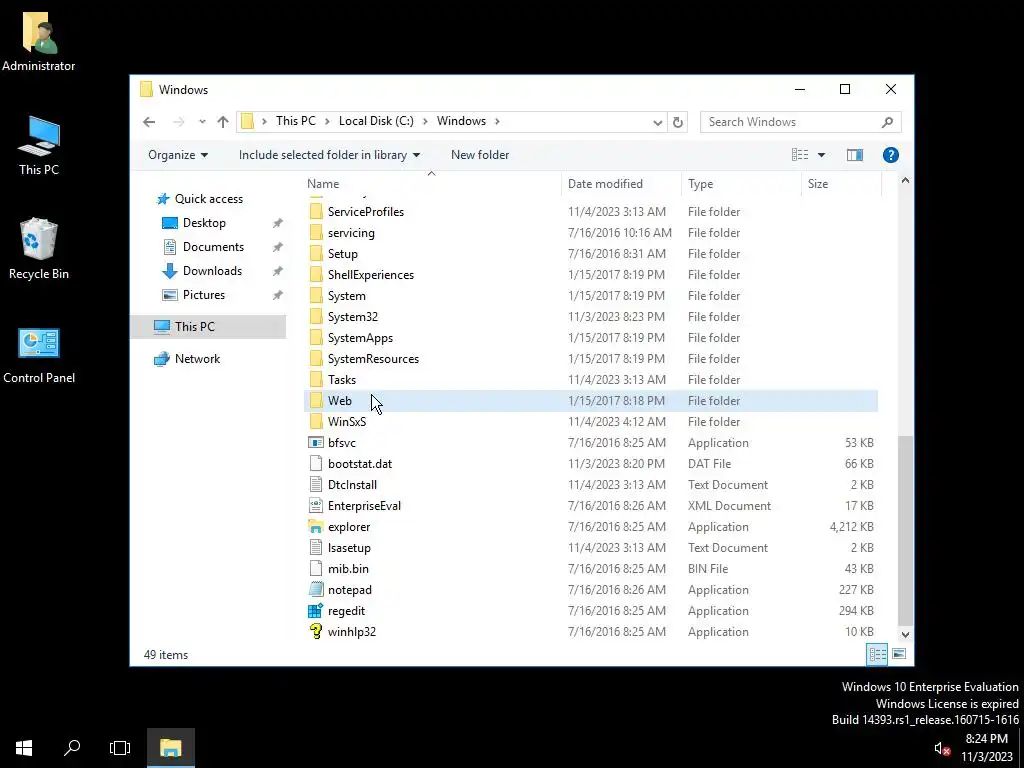Navigate to This PC breadcrumb segment
The width and height of the screenshot is (1024, 768).
click(x=295, y=121)
